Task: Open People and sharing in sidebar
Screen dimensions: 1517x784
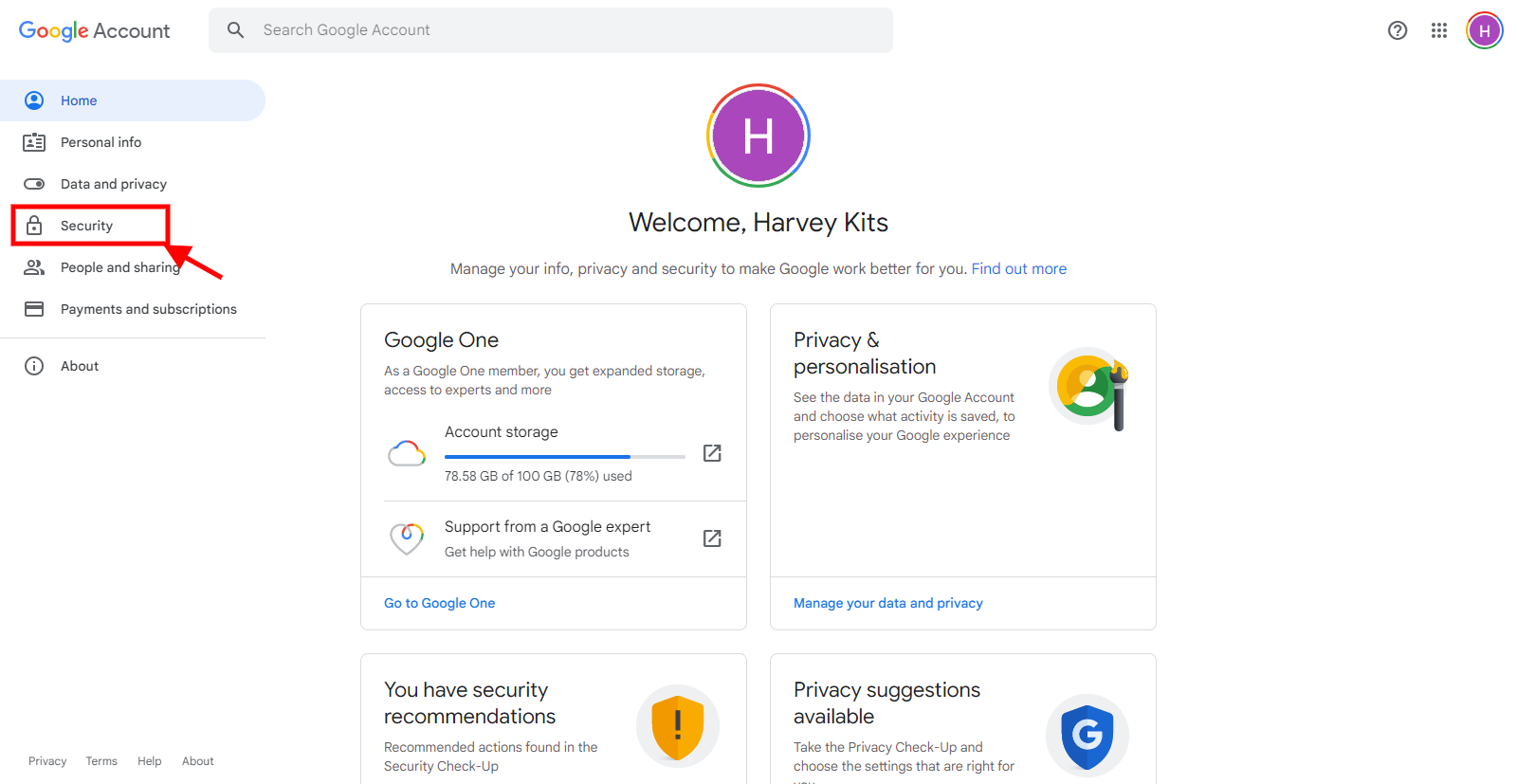Action: [119, 267]
